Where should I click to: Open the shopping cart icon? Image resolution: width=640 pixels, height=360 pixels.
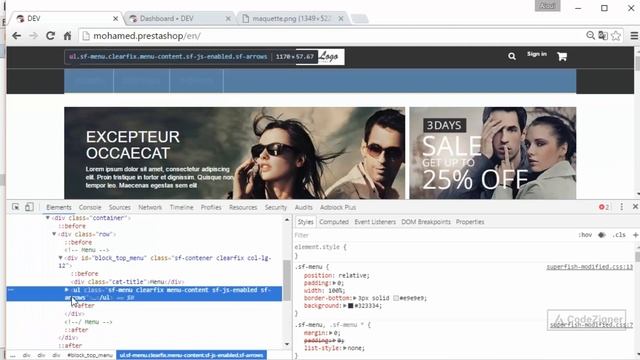point(562,56)
